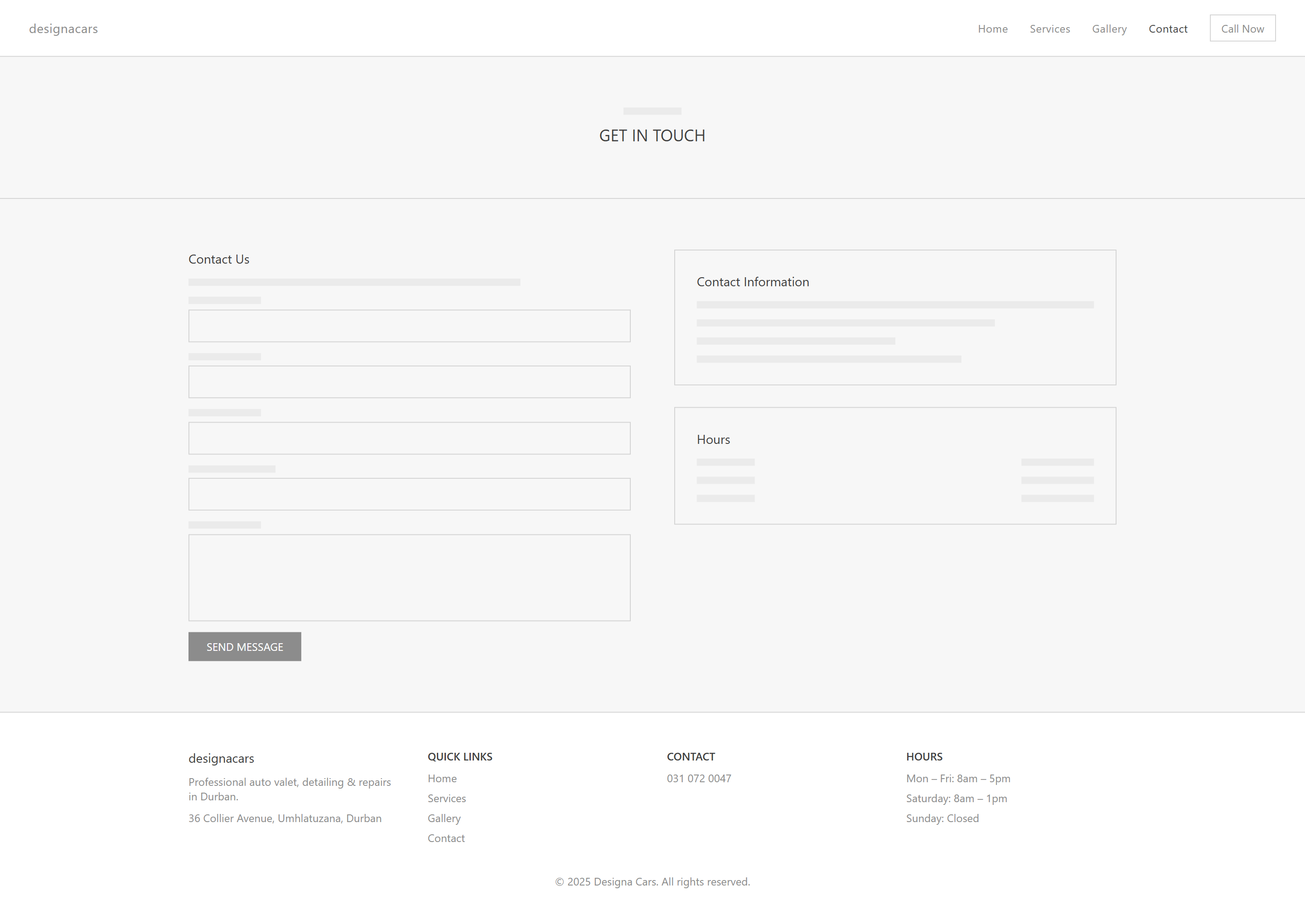The width and height of the screenshot is (1305, 924).
Task: Open Gallery from the top navigation
Action: coord(1109,29)
